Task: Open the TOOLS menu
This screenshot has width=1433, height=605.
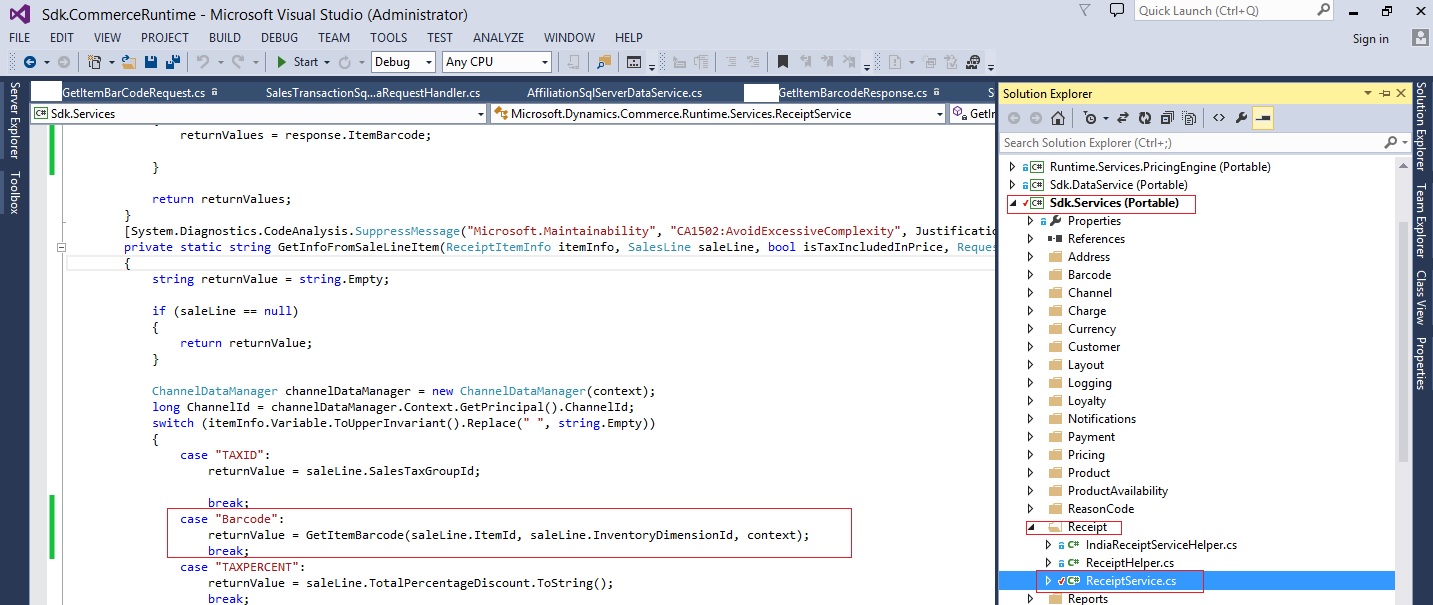Action: (389, 37)
